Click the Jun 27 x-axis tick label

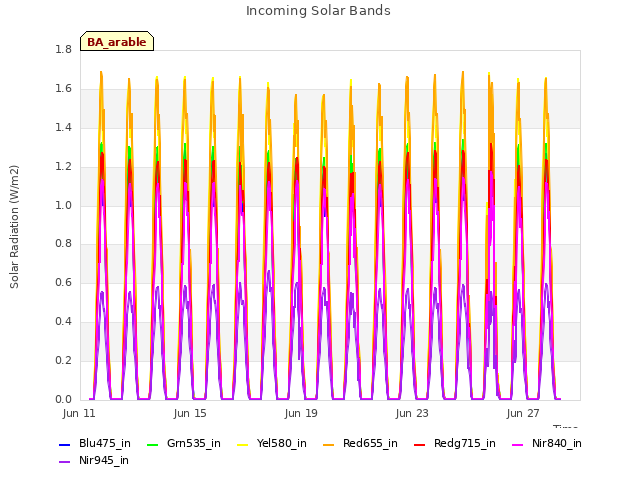(x=523, y=413)
